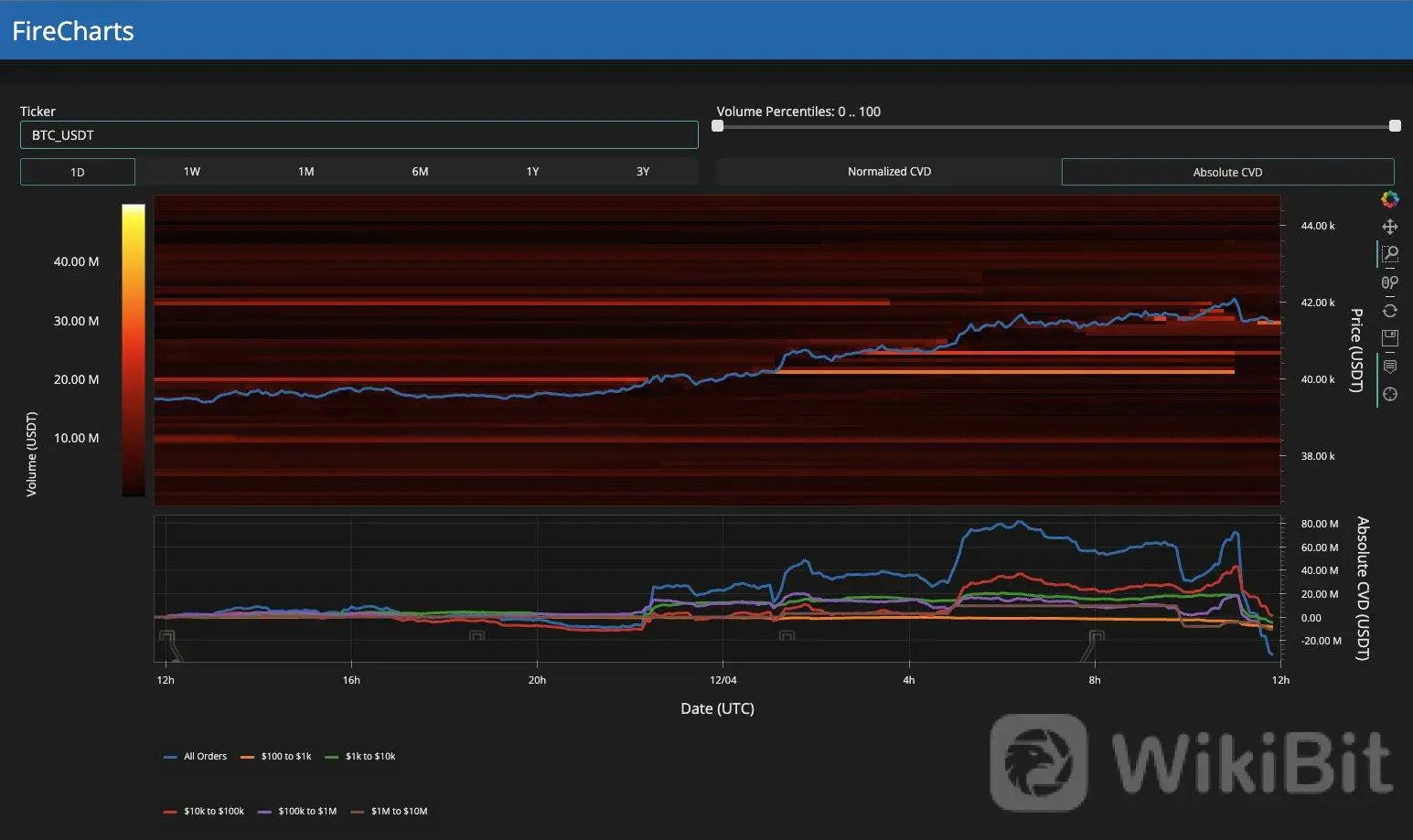Viewport: 1413px width, 840px height.
Task: Activate the Box Zoom tool
Action: 1389,254
